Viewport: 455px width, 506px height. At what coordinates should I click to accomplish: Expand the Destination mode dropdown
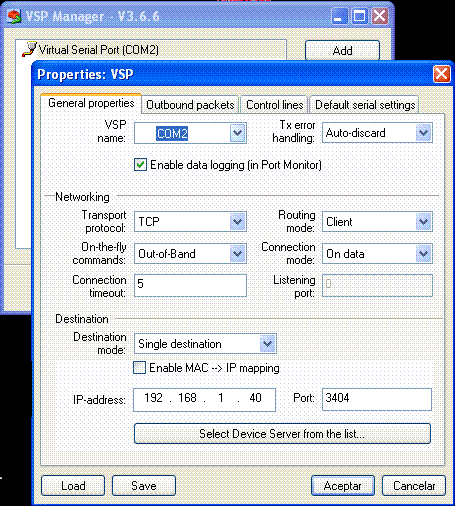268,343
